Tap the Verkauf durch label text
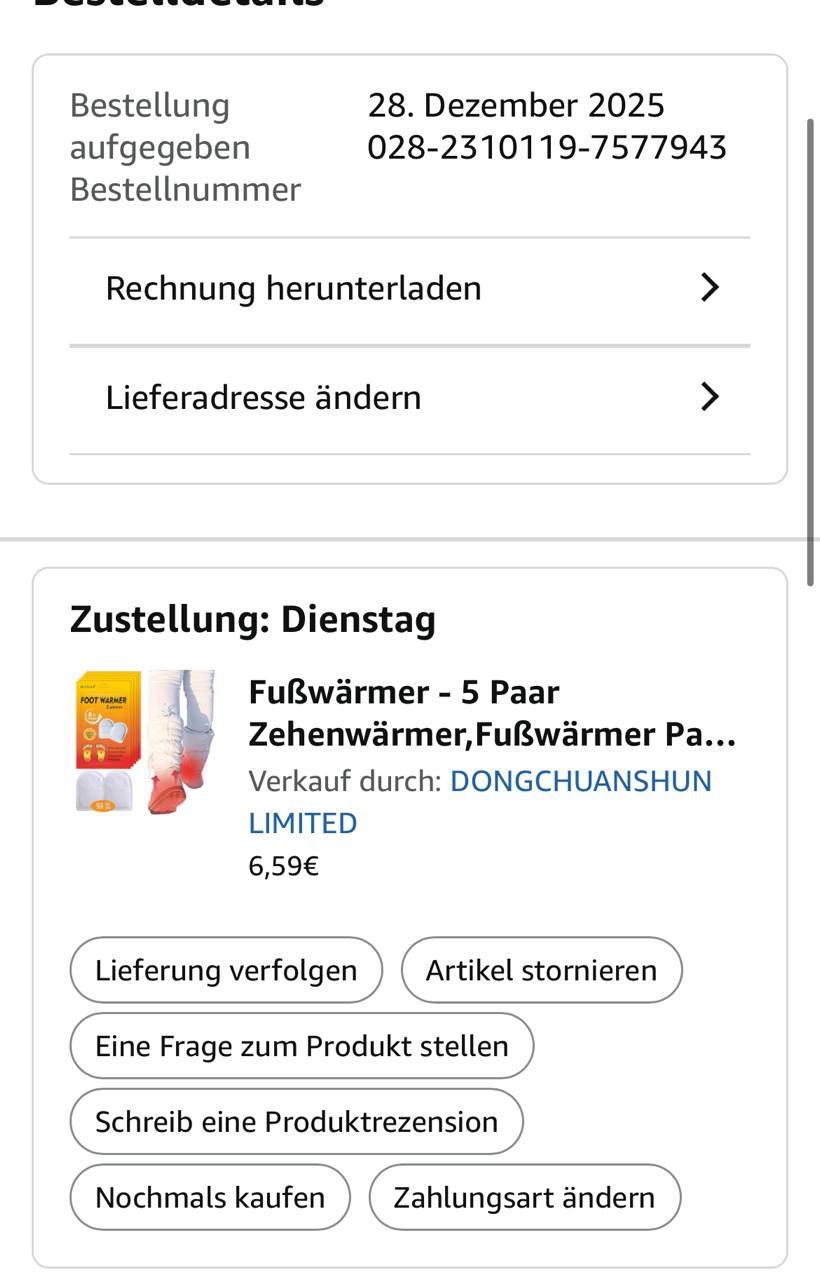 pos(344,781)
